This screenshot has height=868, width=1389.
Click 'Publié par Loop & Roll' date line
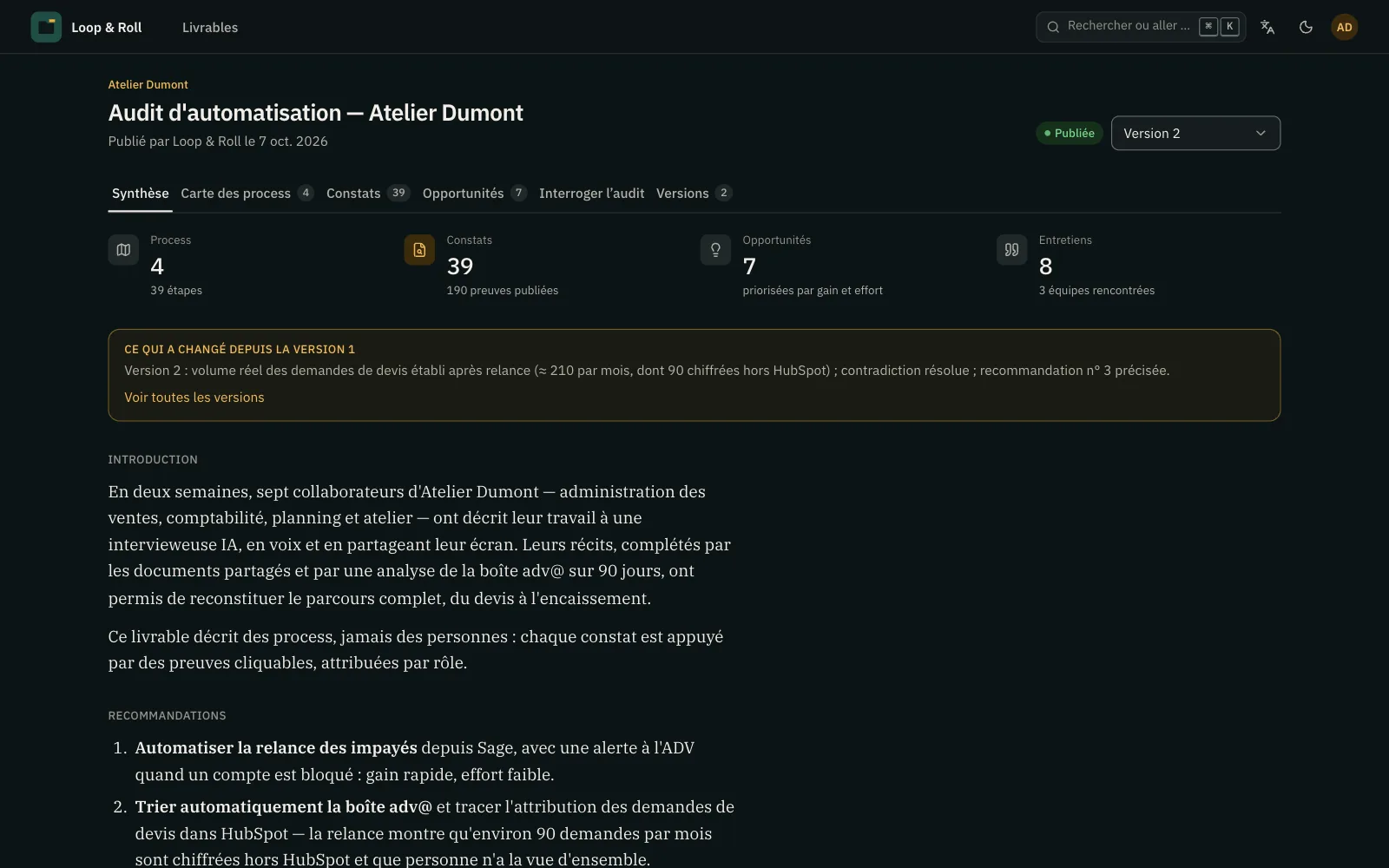(x=218, y=141)
